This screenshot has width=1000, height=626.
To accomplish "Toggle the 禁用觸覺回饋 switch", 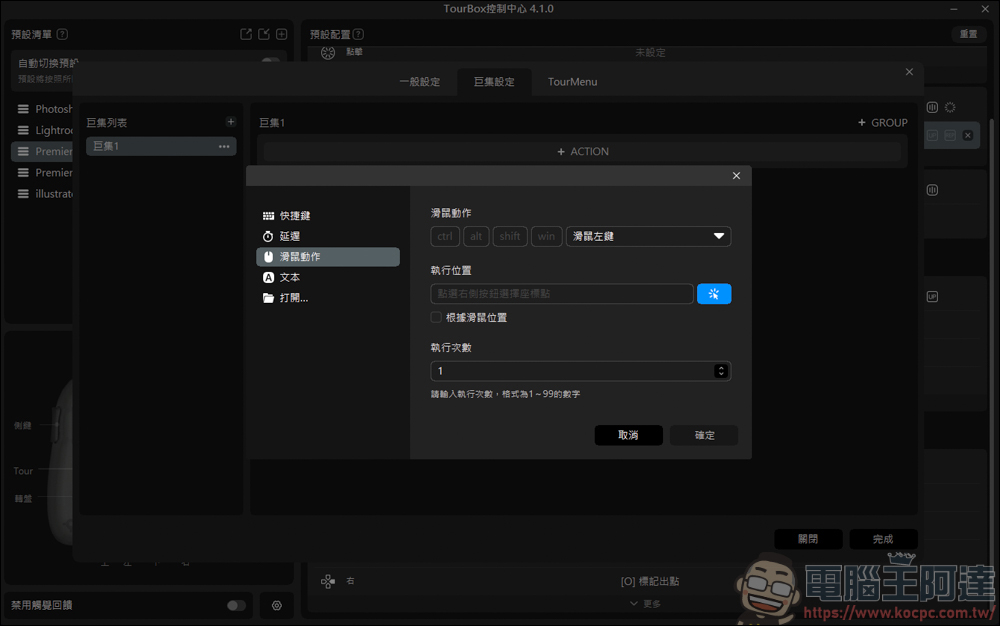I will click(x=236, y=606).
